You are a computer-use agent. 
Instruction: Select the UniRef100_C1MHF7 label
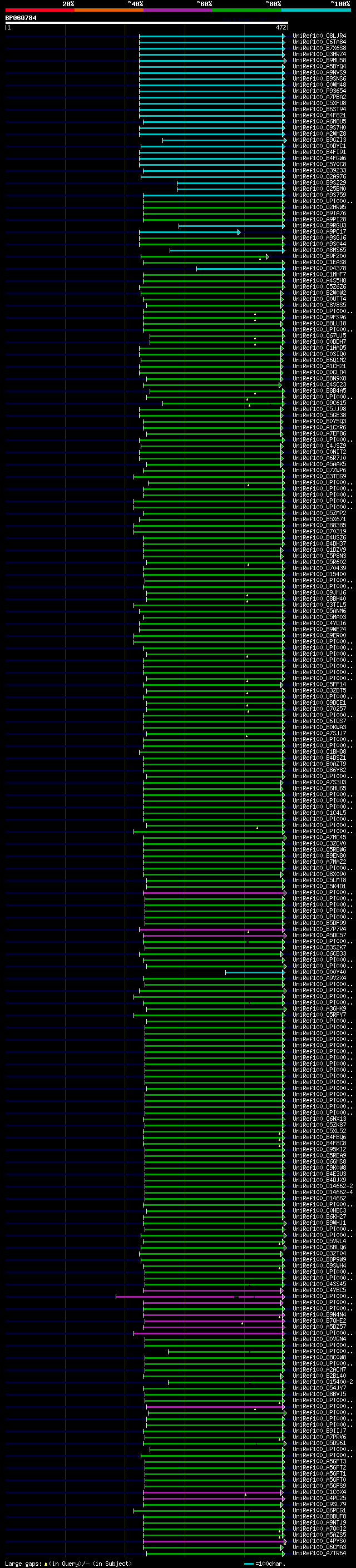click(x=319, y=275)
